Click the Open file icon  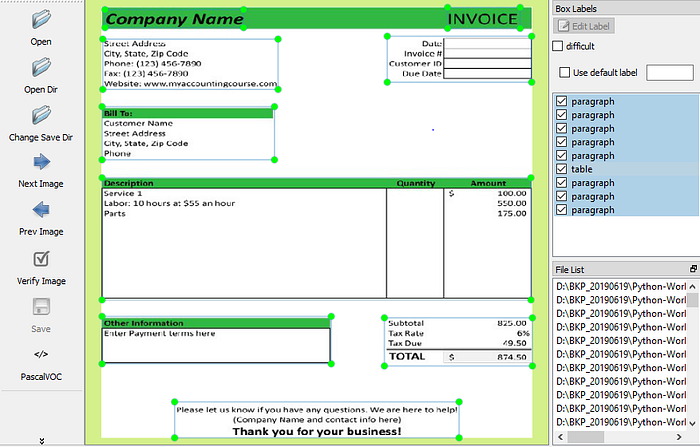pos(41,19)
